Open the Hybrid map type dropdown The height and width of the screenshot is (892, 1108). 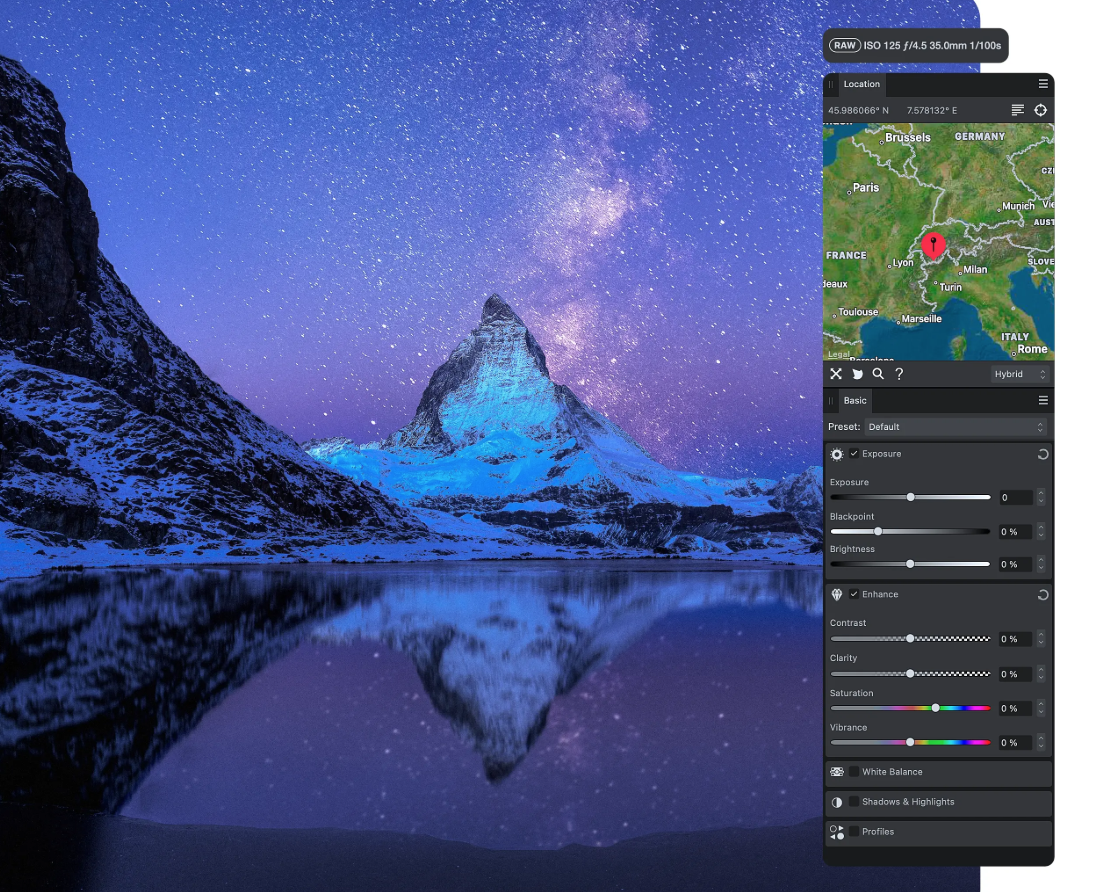pyautogui.click(x=1020, y=374)
